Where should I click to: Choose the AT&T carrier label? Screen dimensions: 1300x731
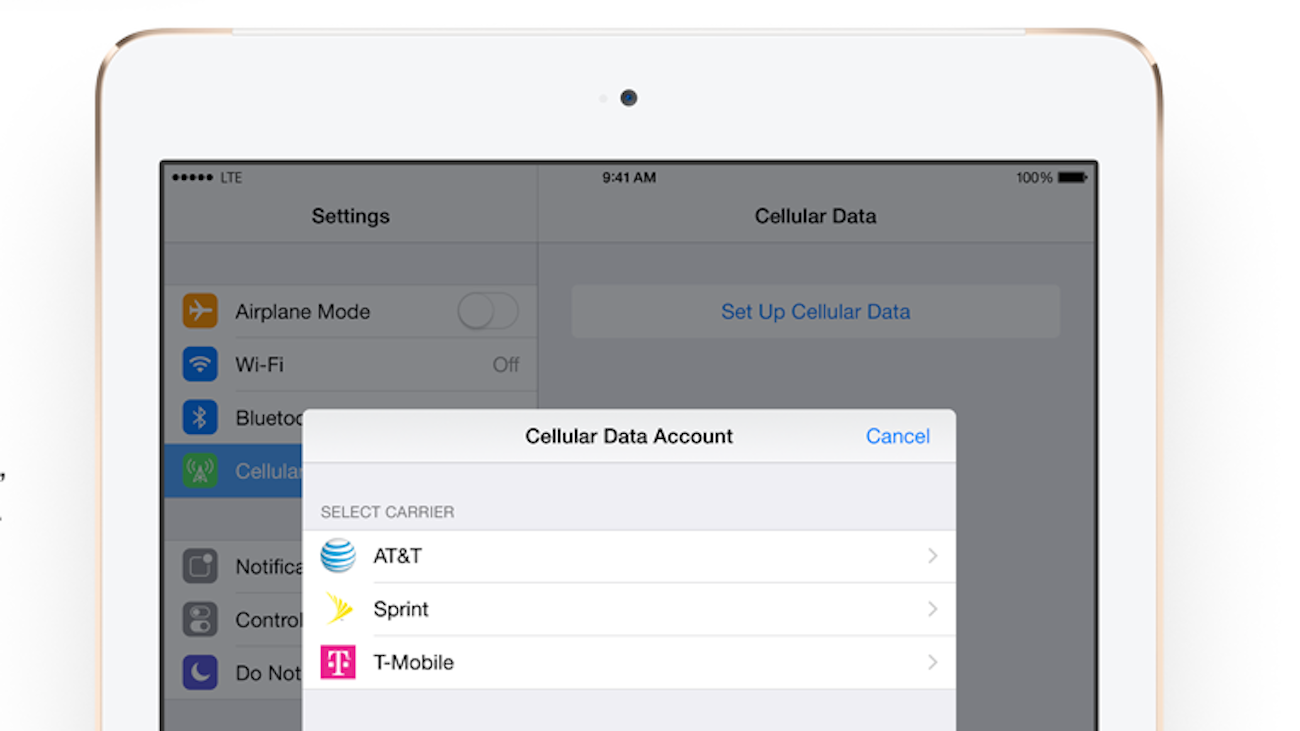(398, 556)
